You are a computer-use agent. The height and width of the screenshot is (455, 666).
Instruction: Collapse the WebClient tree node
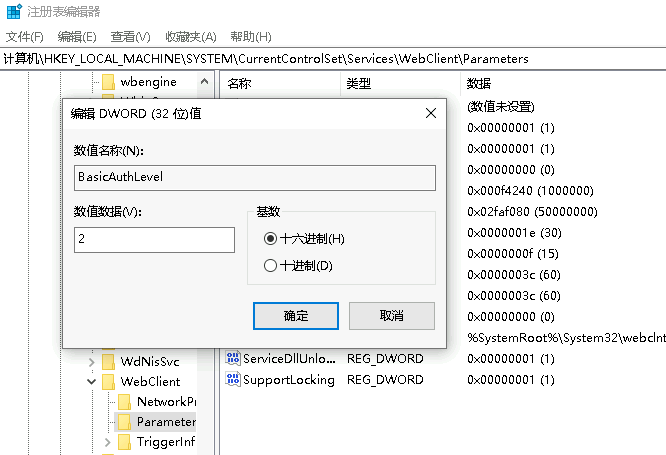92,381
